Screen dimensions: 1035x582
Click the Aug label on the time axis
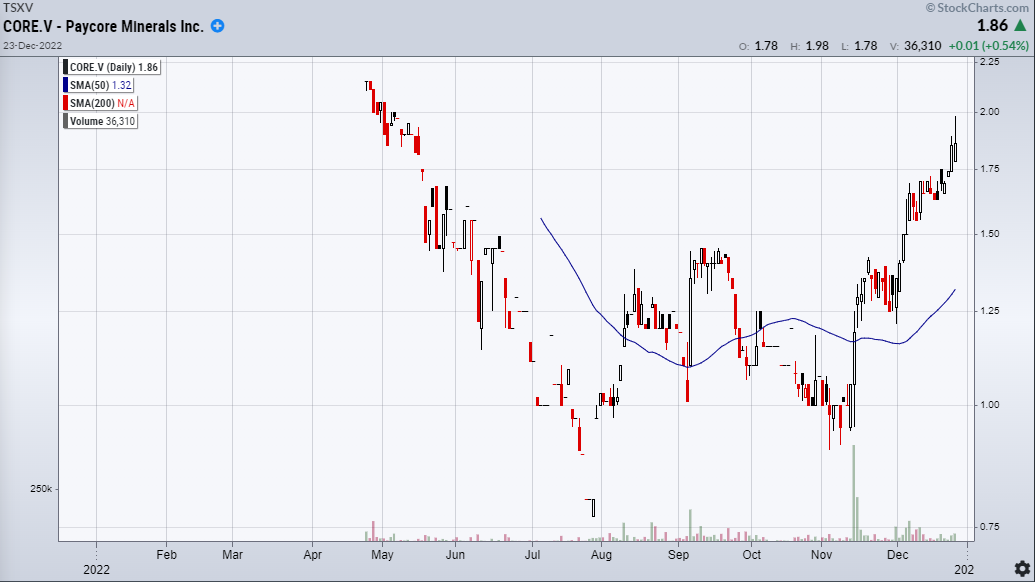tap(601, 555)
